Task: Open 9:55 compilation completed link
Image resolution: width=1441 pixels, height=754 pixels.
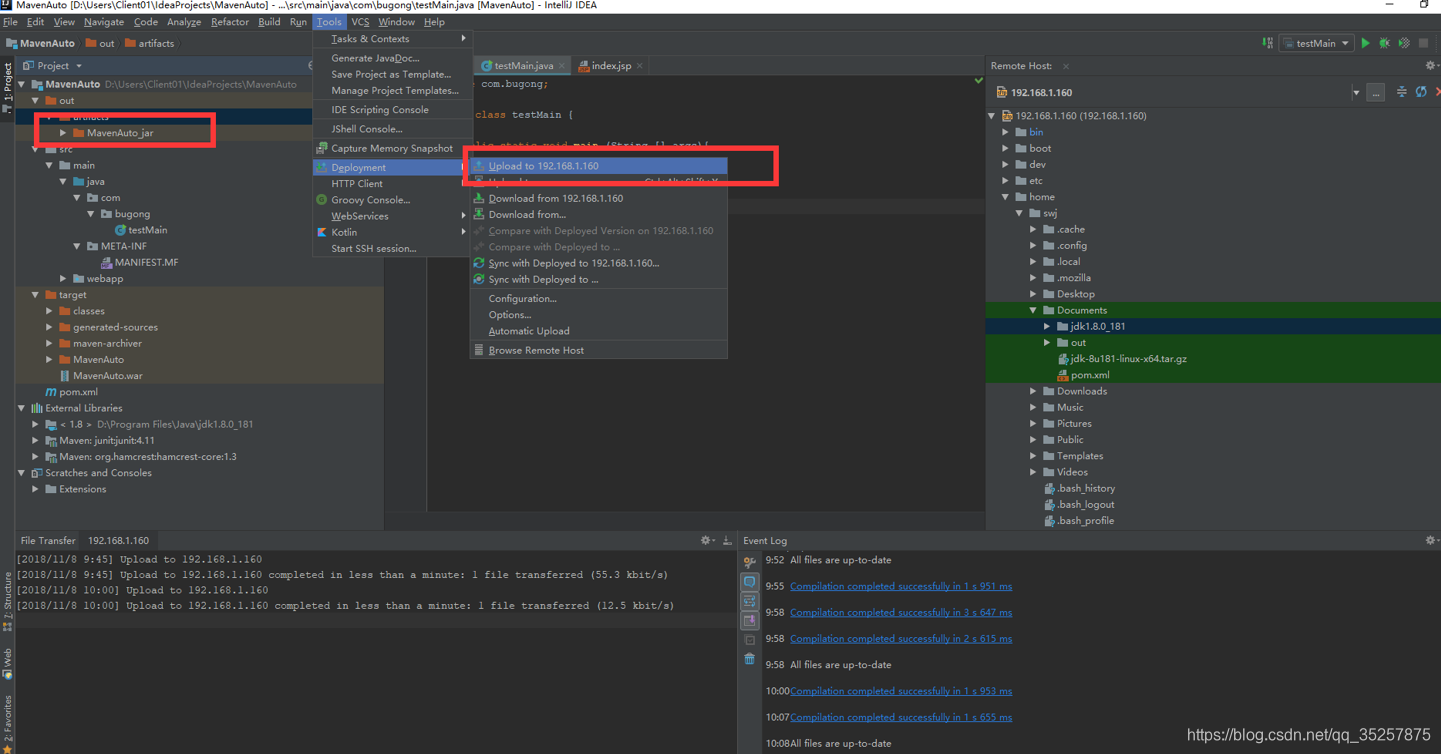Action: point(901,586)
